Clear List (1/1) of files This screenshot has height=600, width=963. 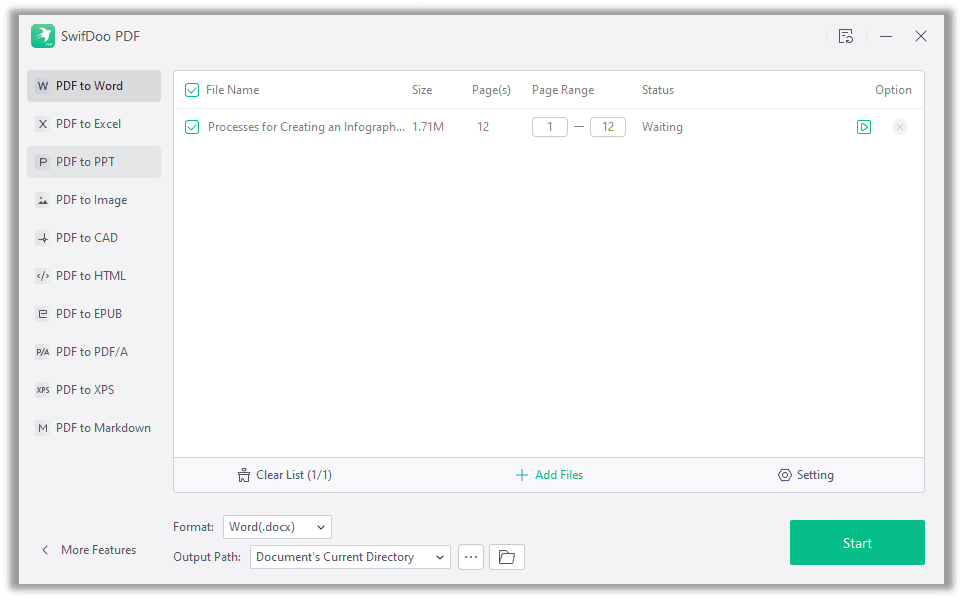pyautogui.click(x=285, y=475)
